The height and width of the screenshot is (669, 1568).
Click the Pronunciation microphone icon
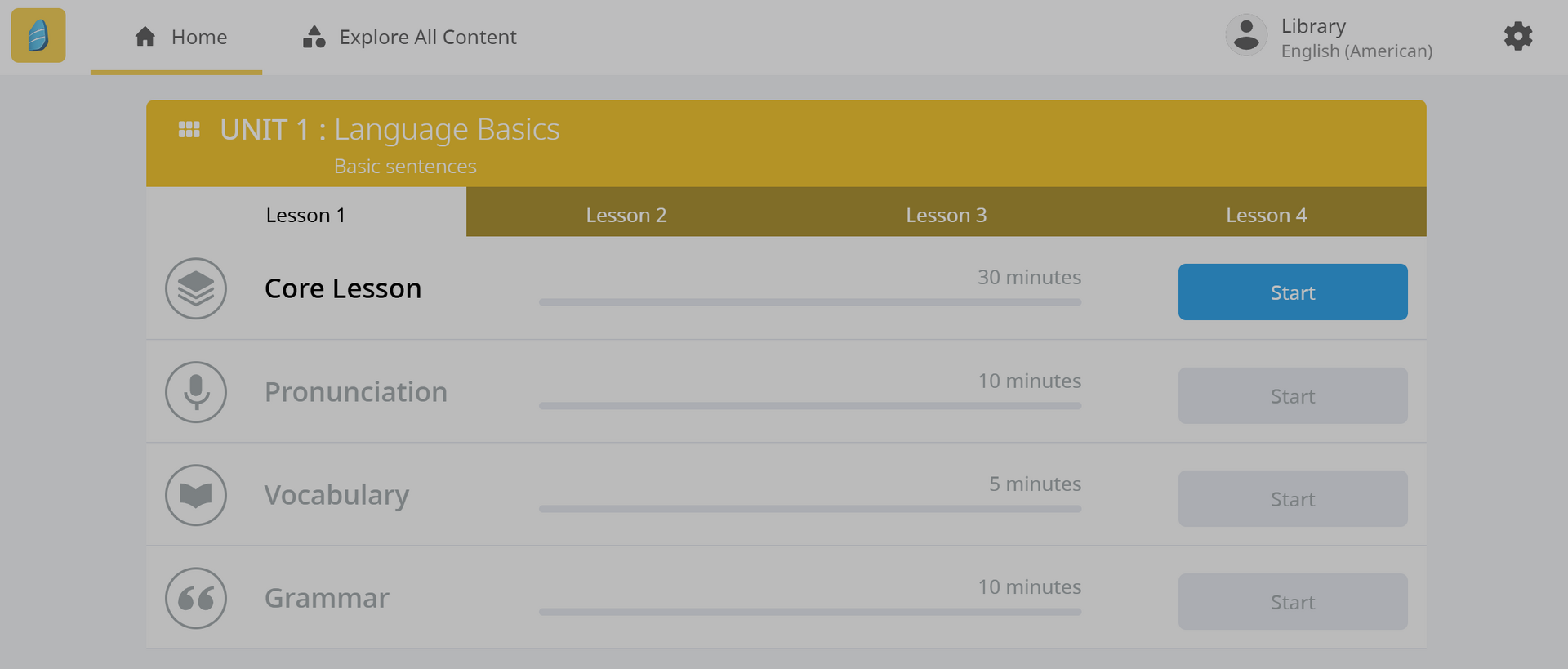(196, 392)
